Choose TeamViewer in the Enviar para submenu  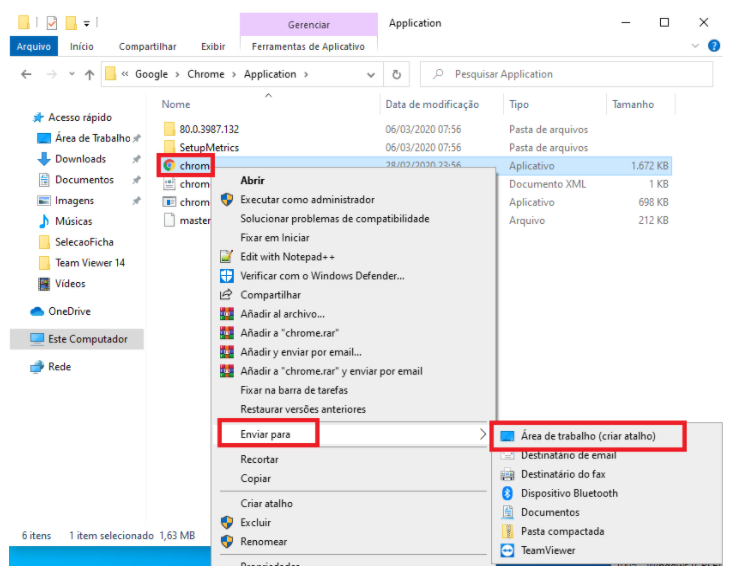(x=548, y=550)
